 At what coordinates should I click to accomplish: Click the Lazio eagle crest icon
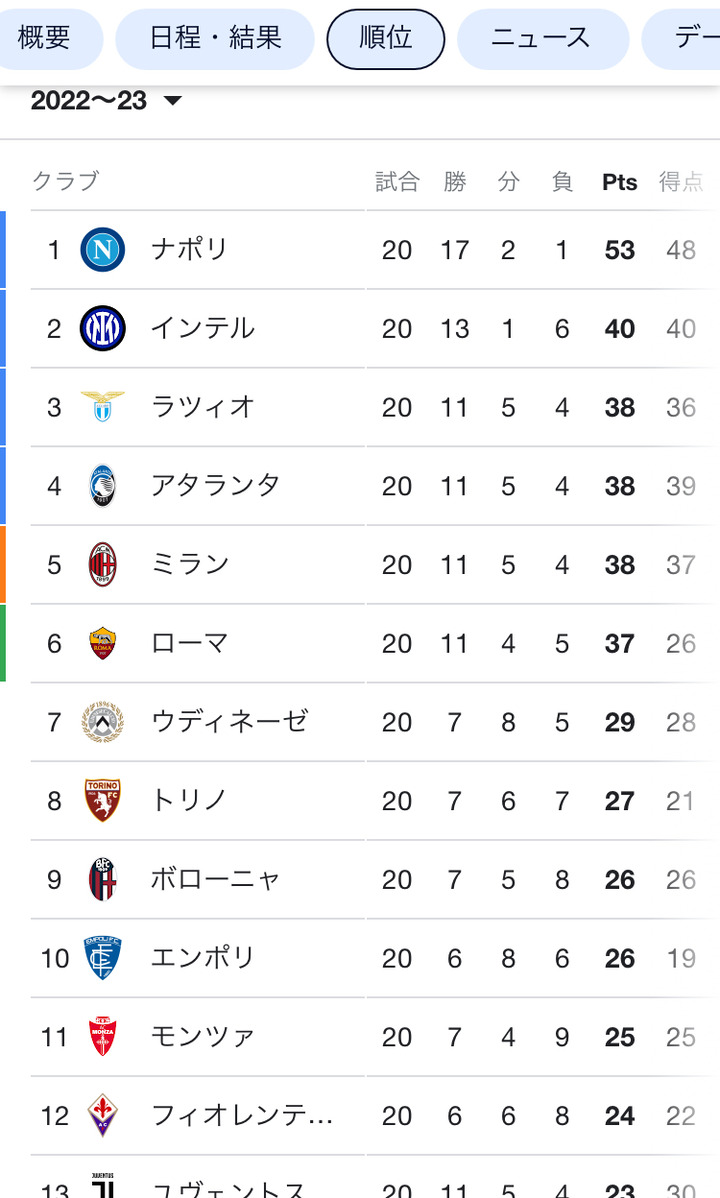(x=103, y=407)
